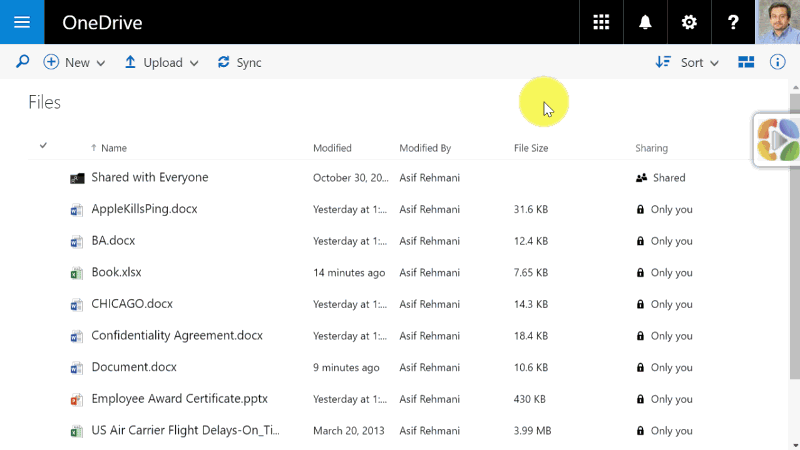Open US Air Carrier Flight Delays file

coord(185,430)
